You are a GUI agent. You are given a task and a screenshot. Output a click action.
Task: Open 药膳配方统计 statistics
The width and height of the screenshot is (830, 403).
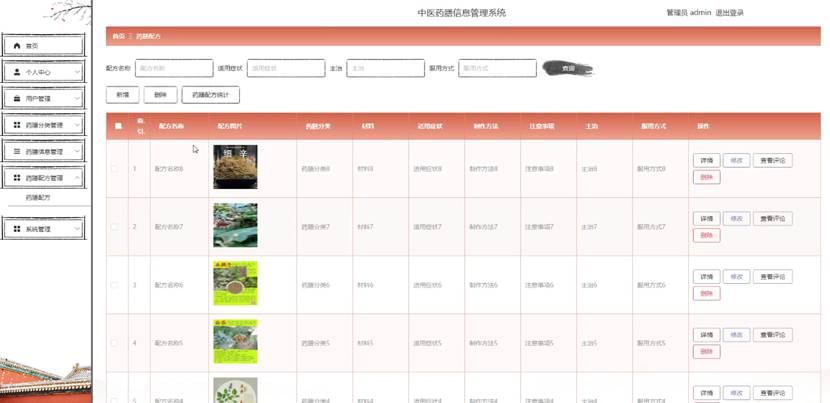[211, 95]
